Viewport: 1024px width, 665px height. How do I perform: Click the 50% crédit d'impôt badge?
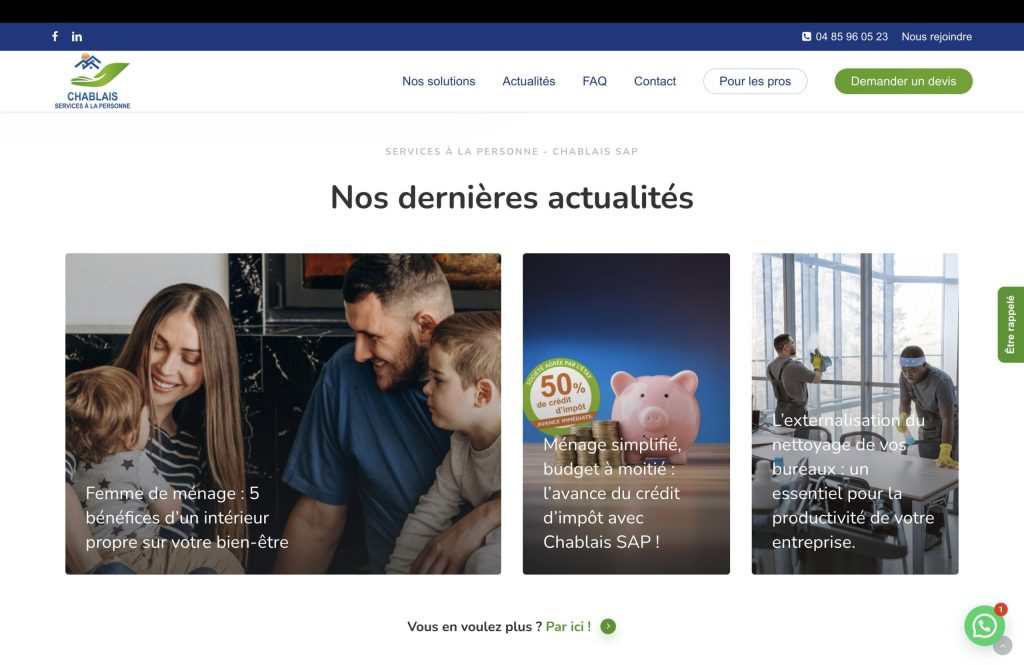(561, 395)
